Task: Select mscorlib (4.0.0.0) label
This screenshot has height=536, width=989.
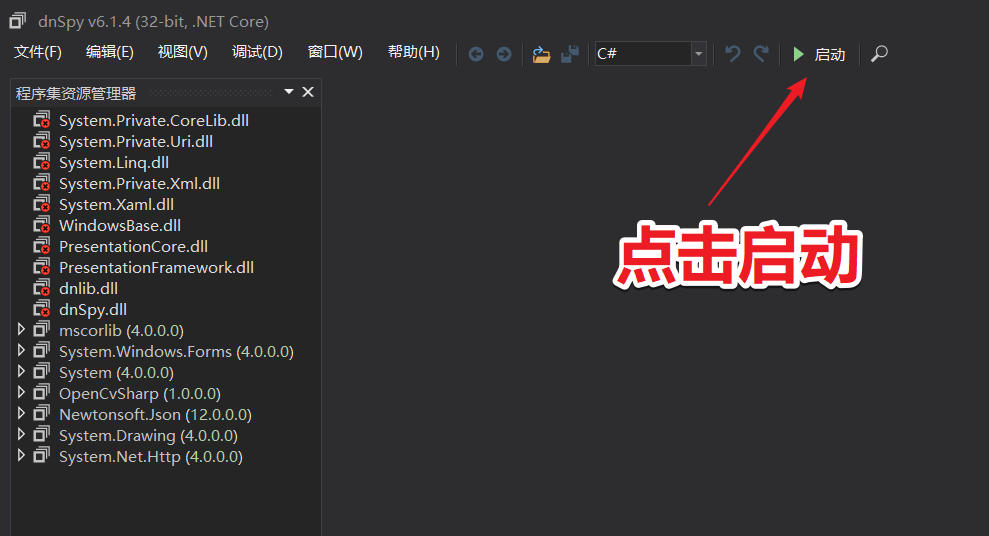Action: pos(121,330)
